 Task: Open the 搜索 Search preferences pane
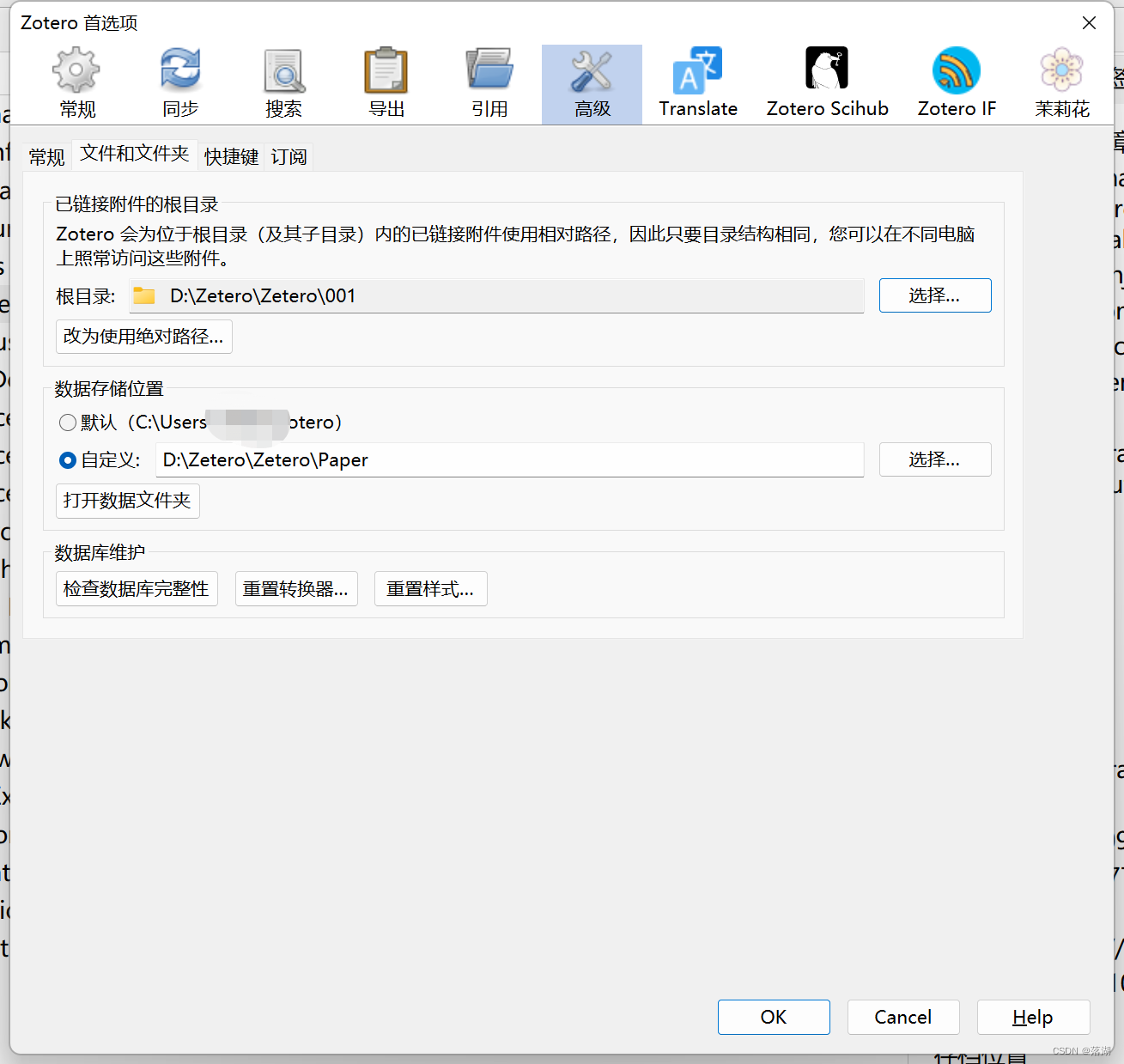click(283, 84)
